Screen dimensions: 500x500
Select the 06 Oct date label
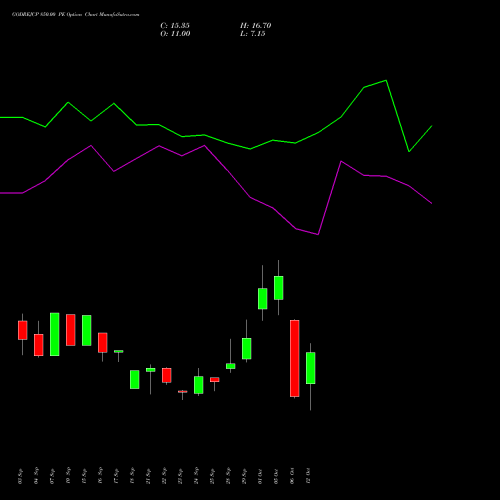pyautogui.click(x=292, y=476)
